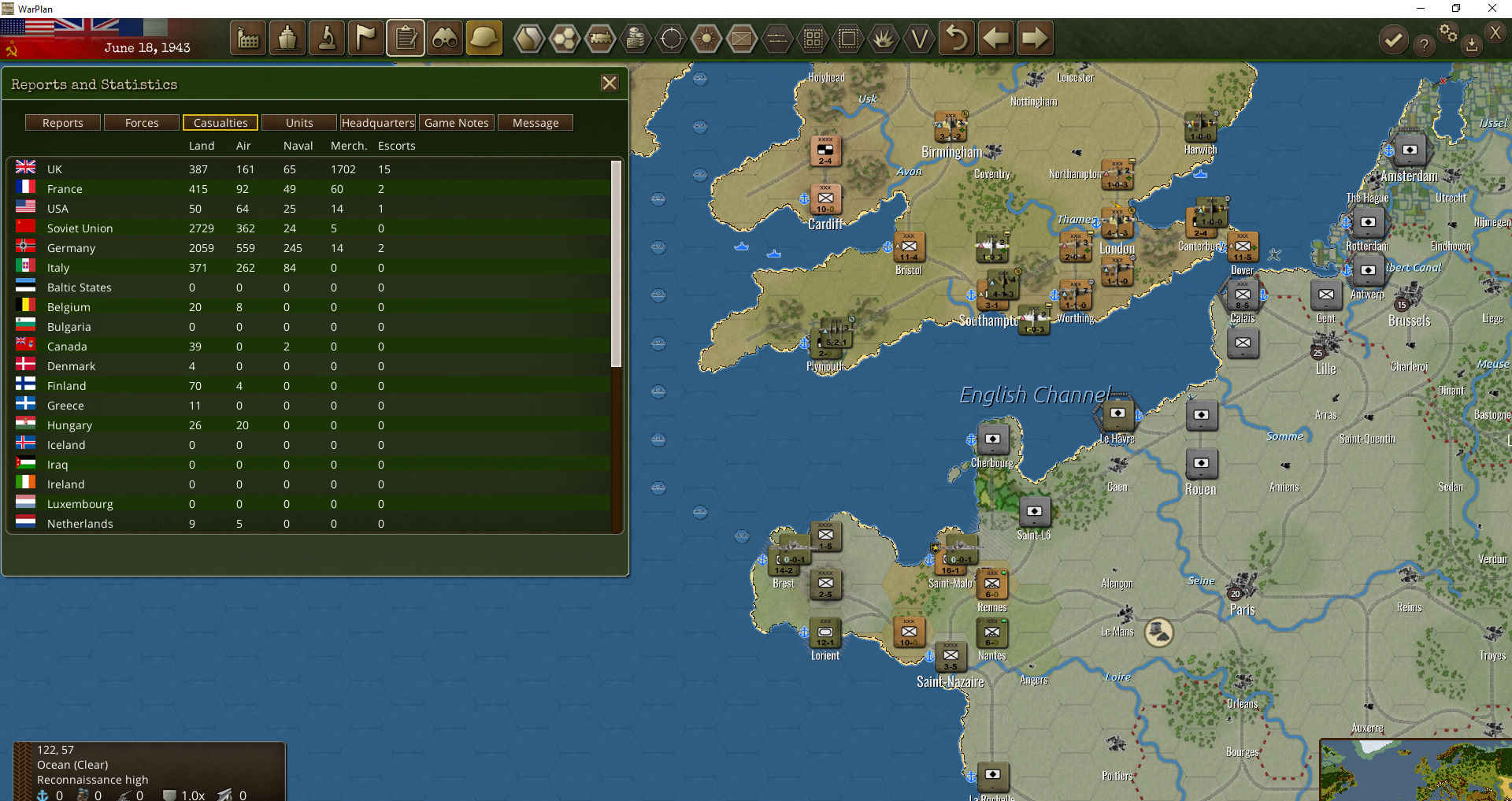Toggle the dotted grid squares overlay icon
The width and height of the screenshot is (1512, 801).
[813, 38]
